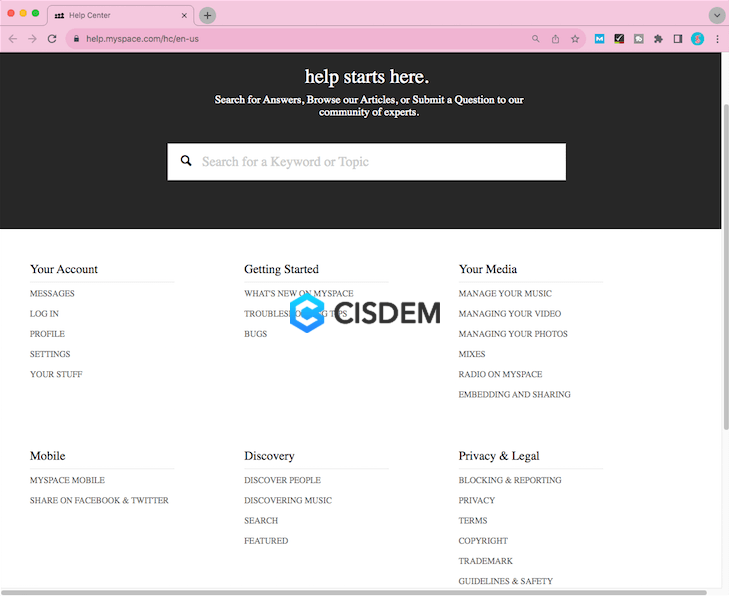Open the MESSAGES link
The height and width of the screenshot is (596, 729).
click(x=52, y=293)
